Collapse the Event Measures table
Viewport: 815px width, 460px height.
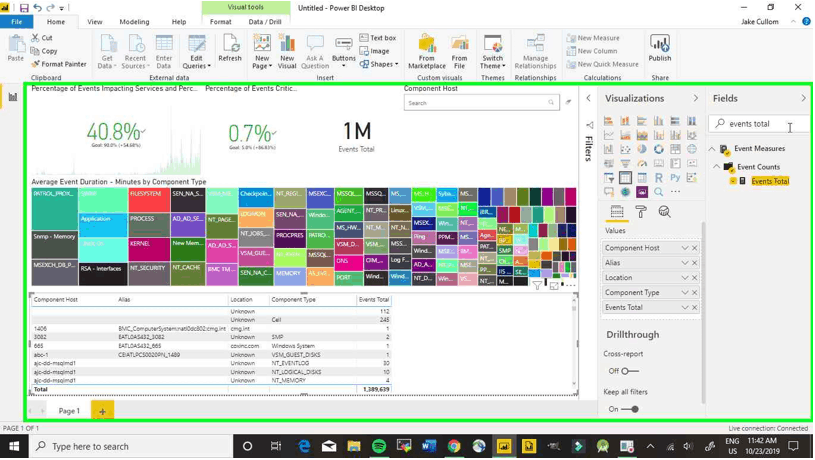[x=712, y=149]
